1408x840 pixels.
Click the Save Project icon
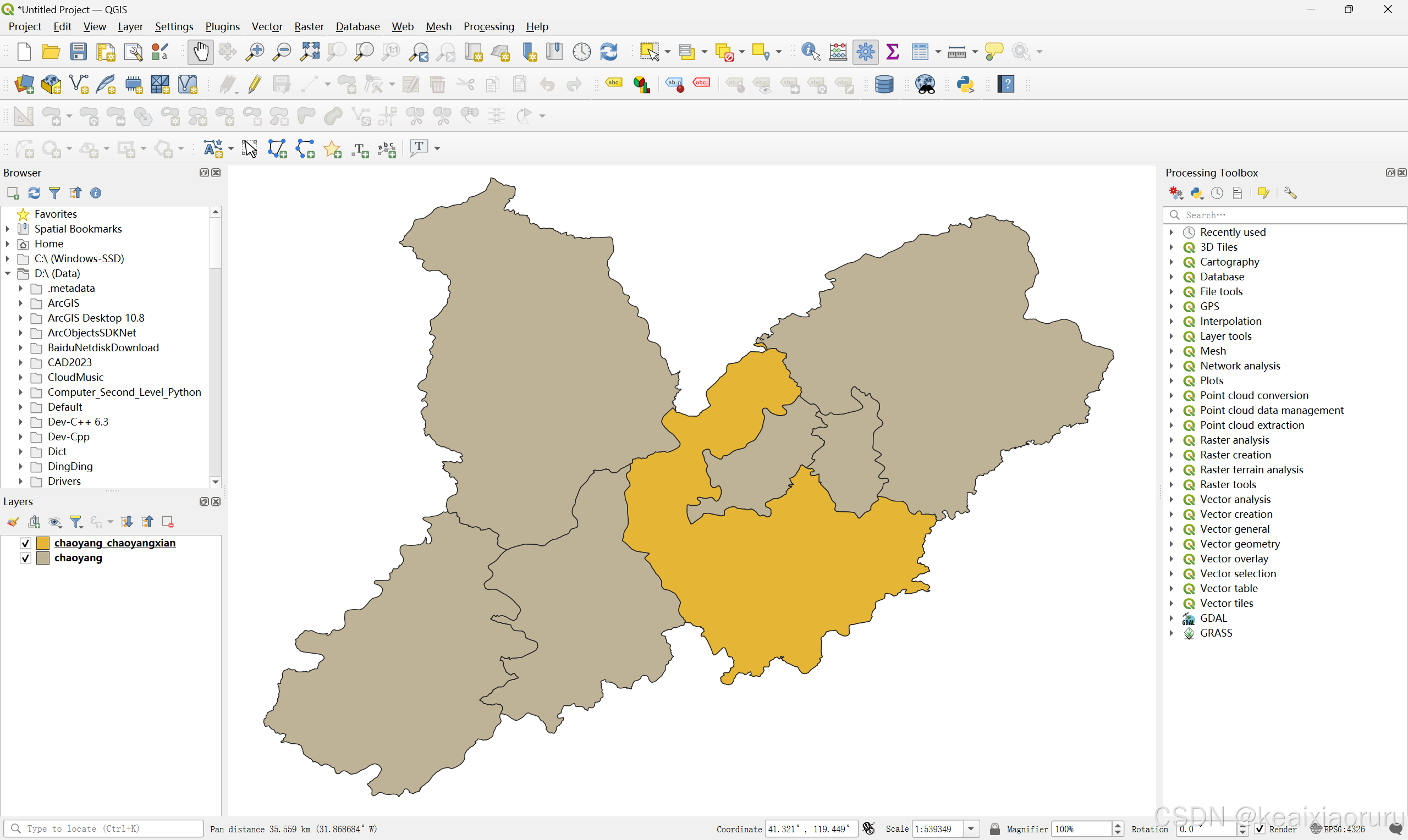pyautogui.click(x=78, y=52)
